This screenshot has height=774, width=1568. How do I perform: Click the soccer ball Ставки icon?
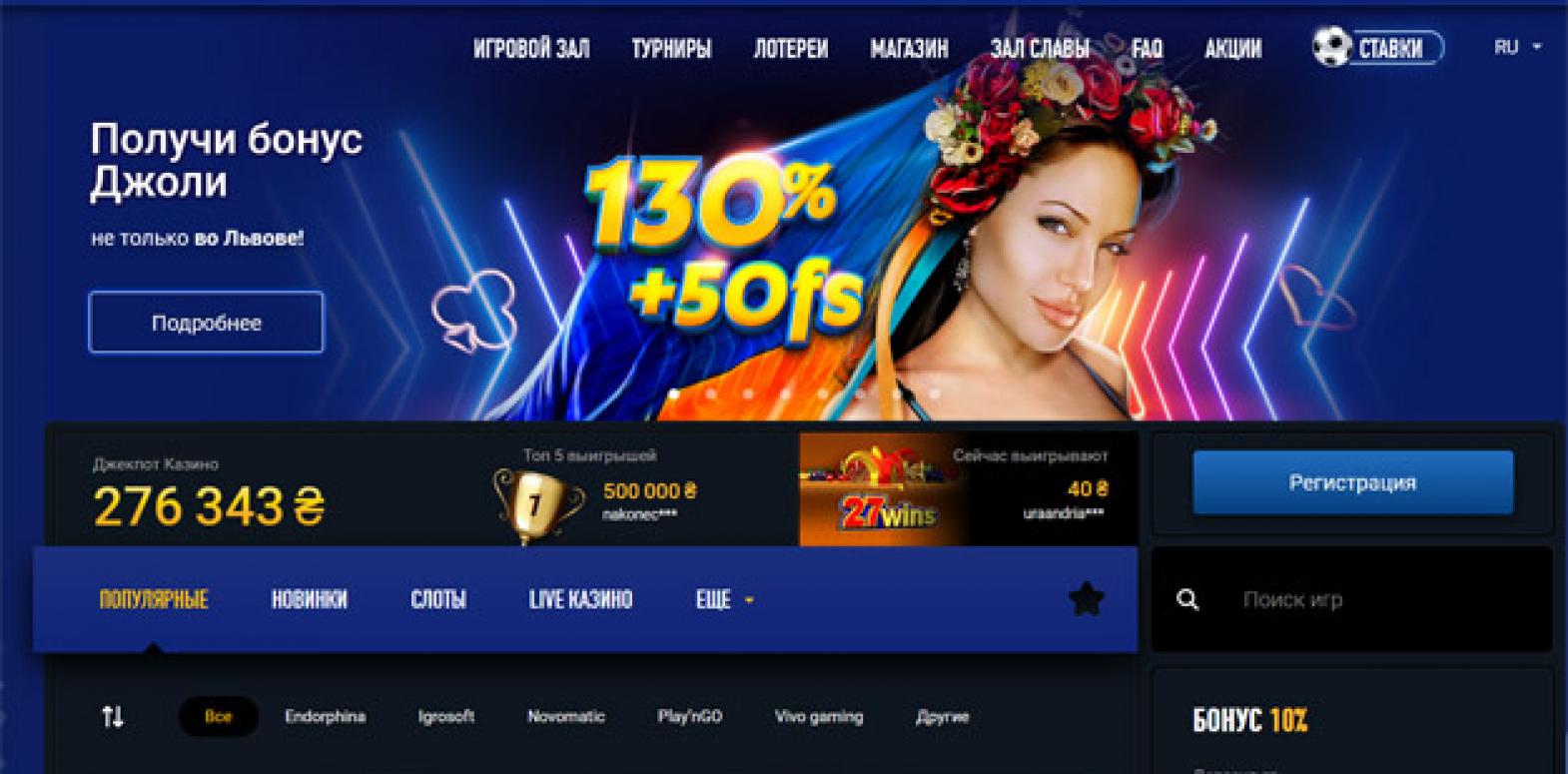[x=1331, y=47]
